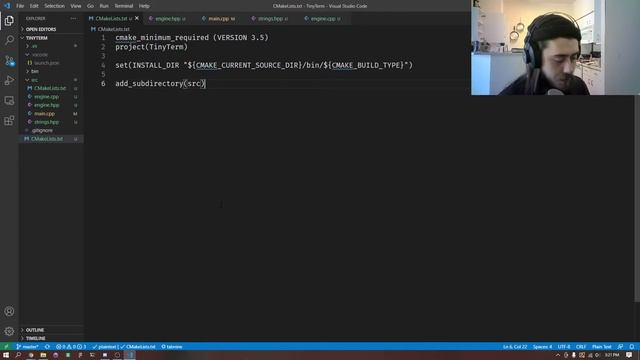Open Windows taskbar search
This screenshot has height=360, width=640.
(18, 356)
